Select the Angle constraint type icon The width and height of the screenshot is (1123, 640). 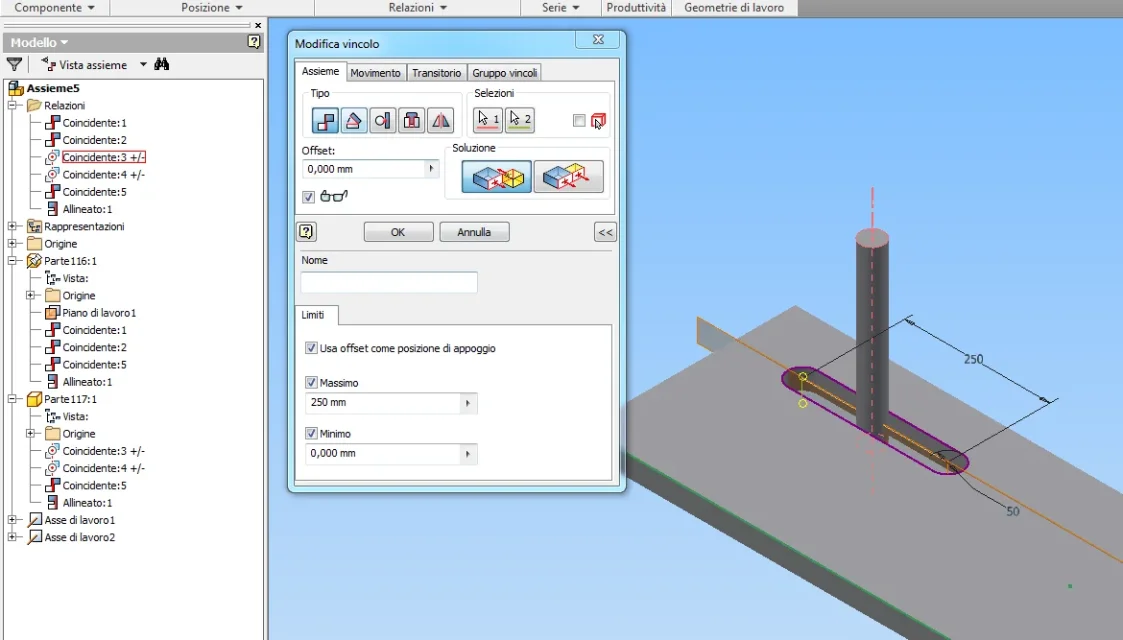(354, 120)
